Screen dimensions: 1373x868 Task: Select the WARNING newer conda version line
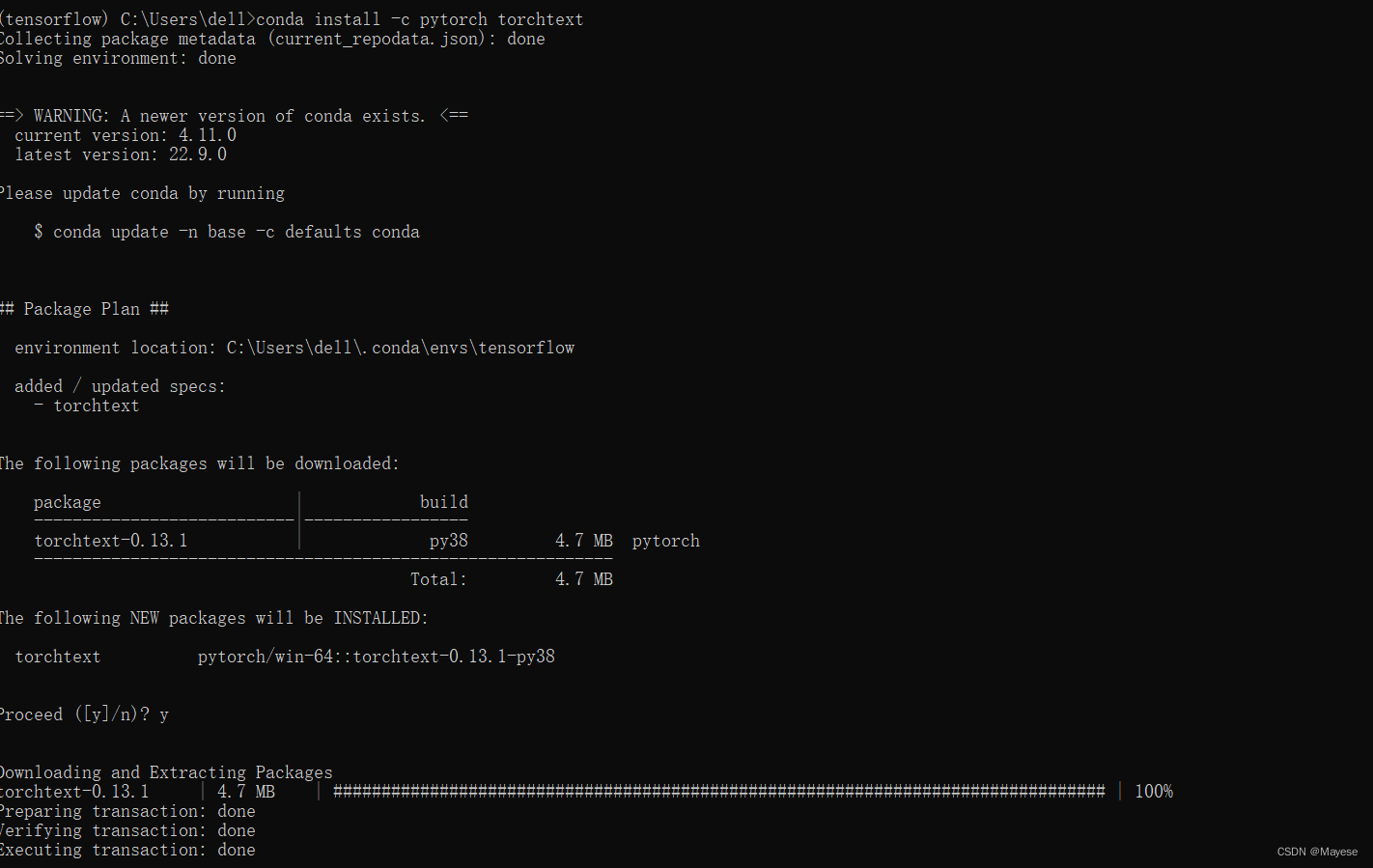pyautogui.click(x=234, y=116)
